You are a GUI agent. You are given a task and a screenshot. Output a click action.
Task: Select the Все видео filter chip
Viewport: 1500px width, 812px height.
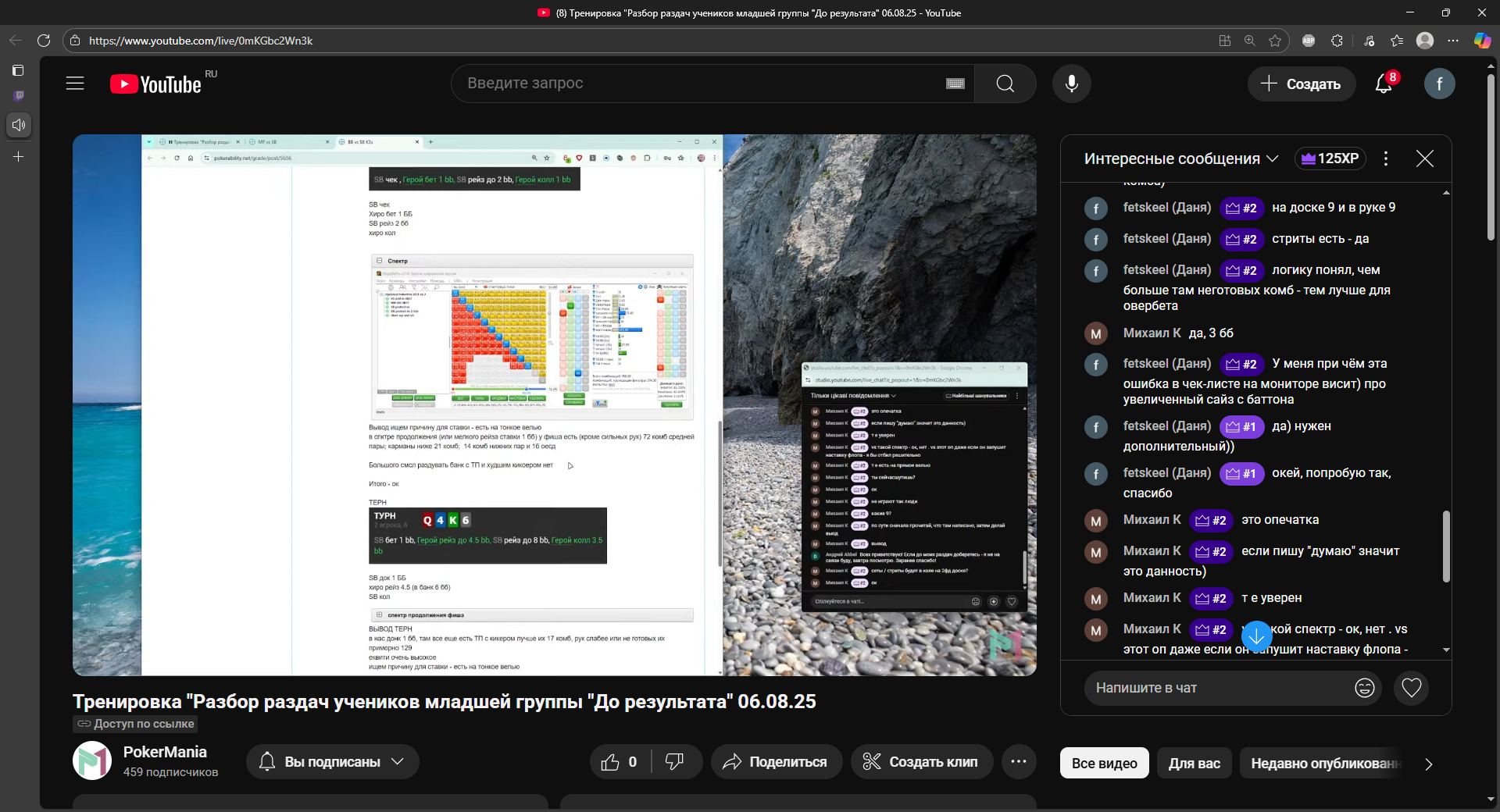[x=1104, y=764]
